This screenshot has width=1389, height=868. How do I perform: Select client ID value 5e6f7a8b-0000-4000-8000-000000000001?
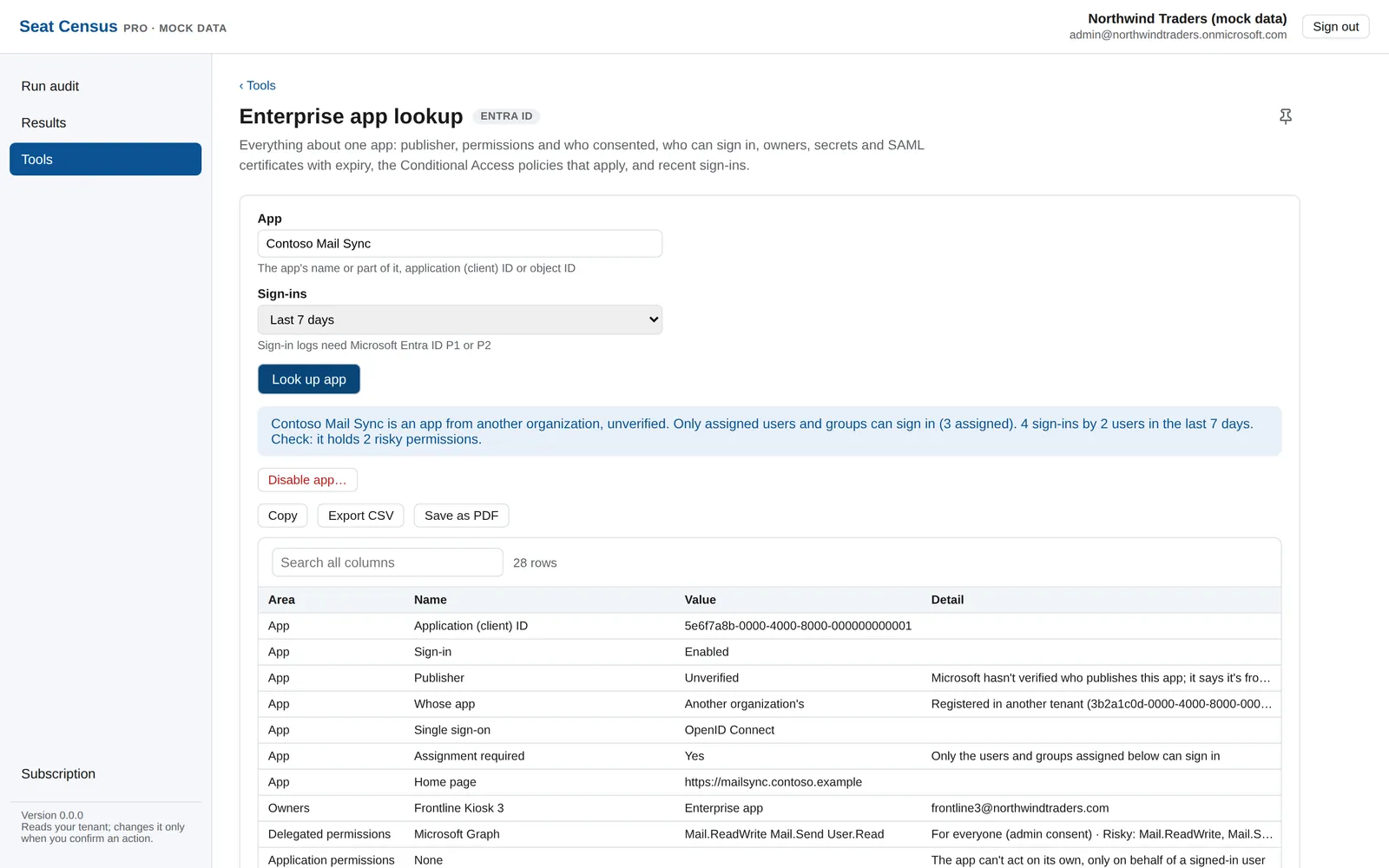(798, 626)
